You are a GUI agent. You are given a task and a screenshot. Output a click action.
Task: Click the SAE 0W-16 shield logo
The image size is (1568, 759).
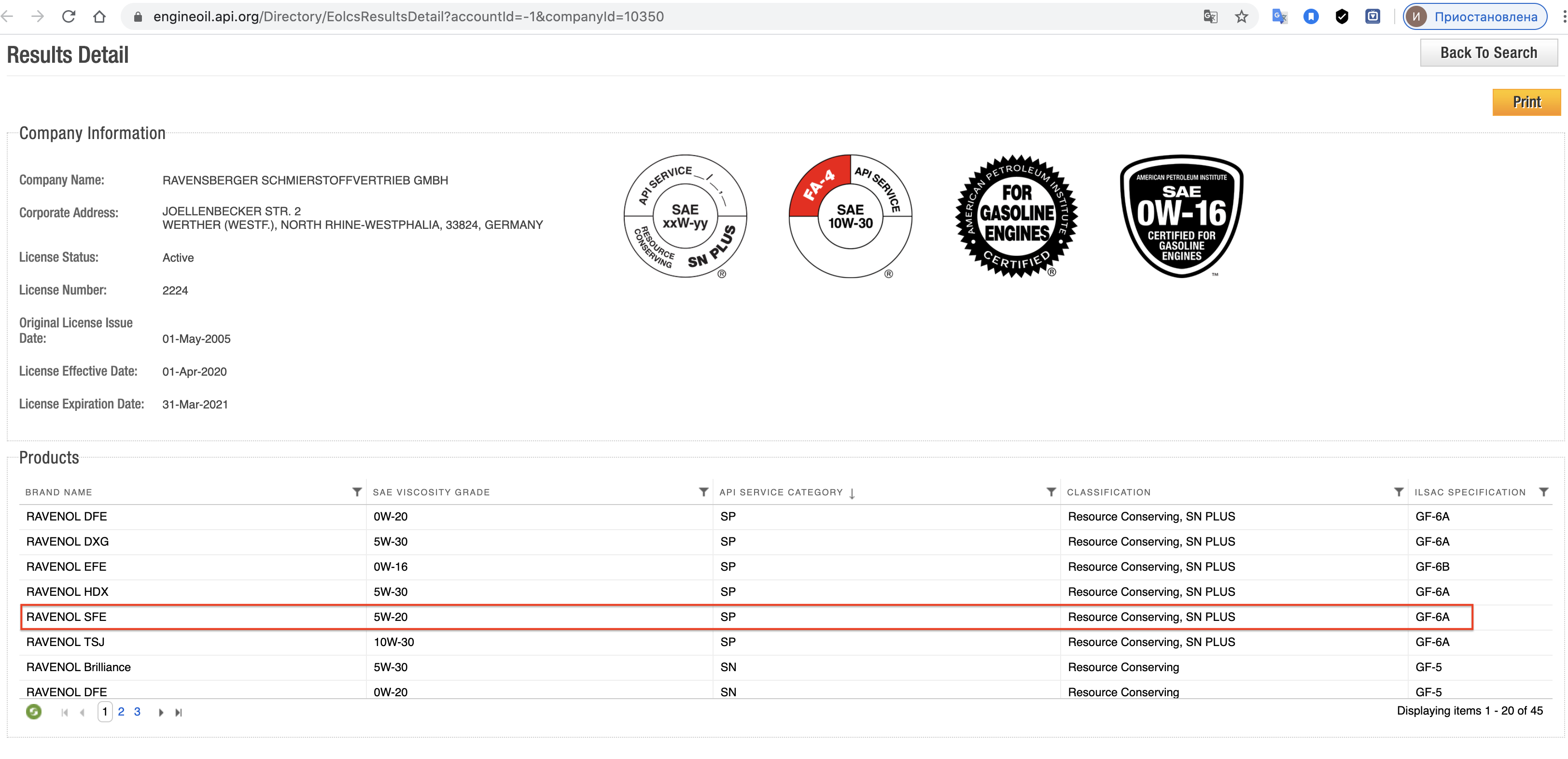1181,216
